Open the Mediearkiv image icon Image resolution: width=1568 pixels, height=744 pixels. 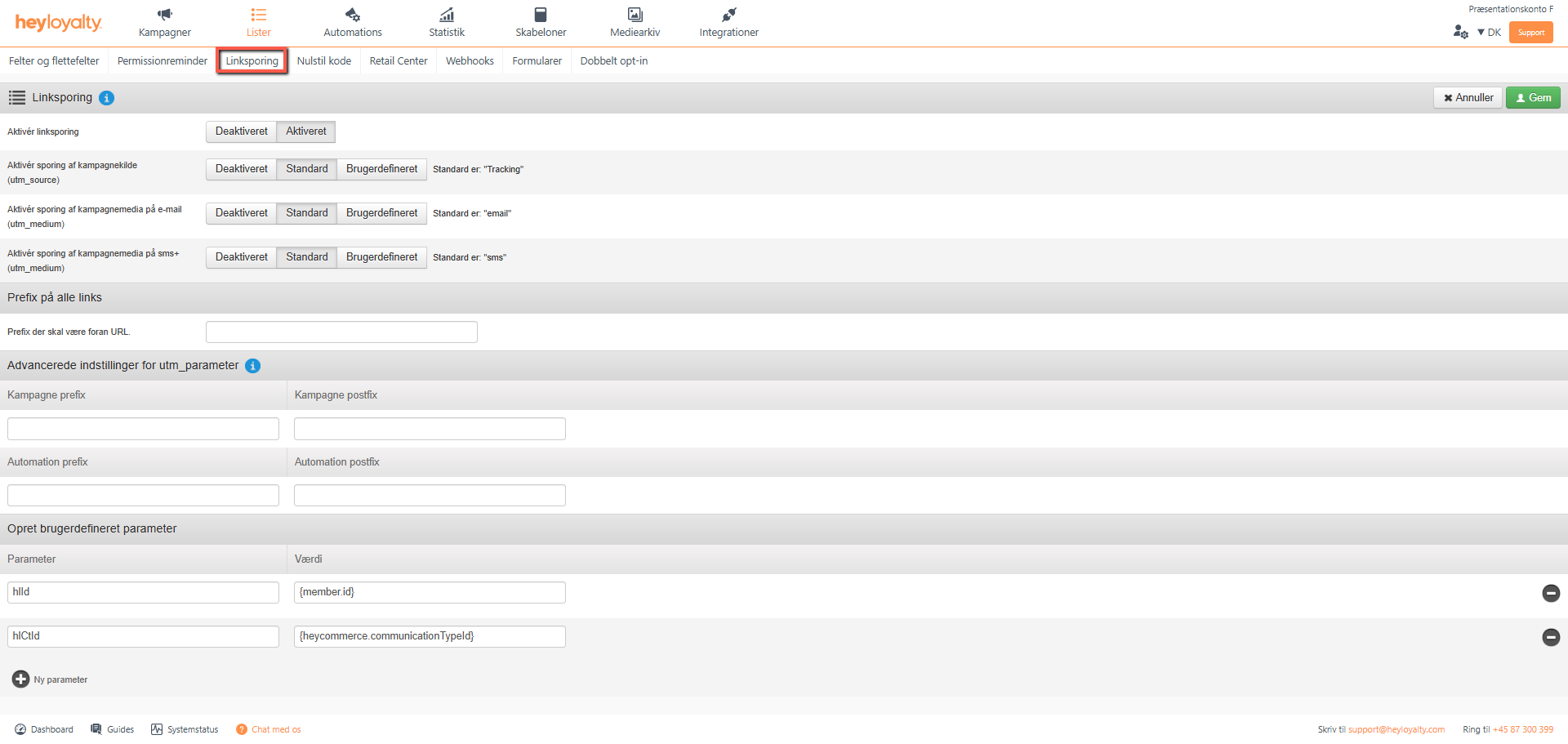pos(635,15)
